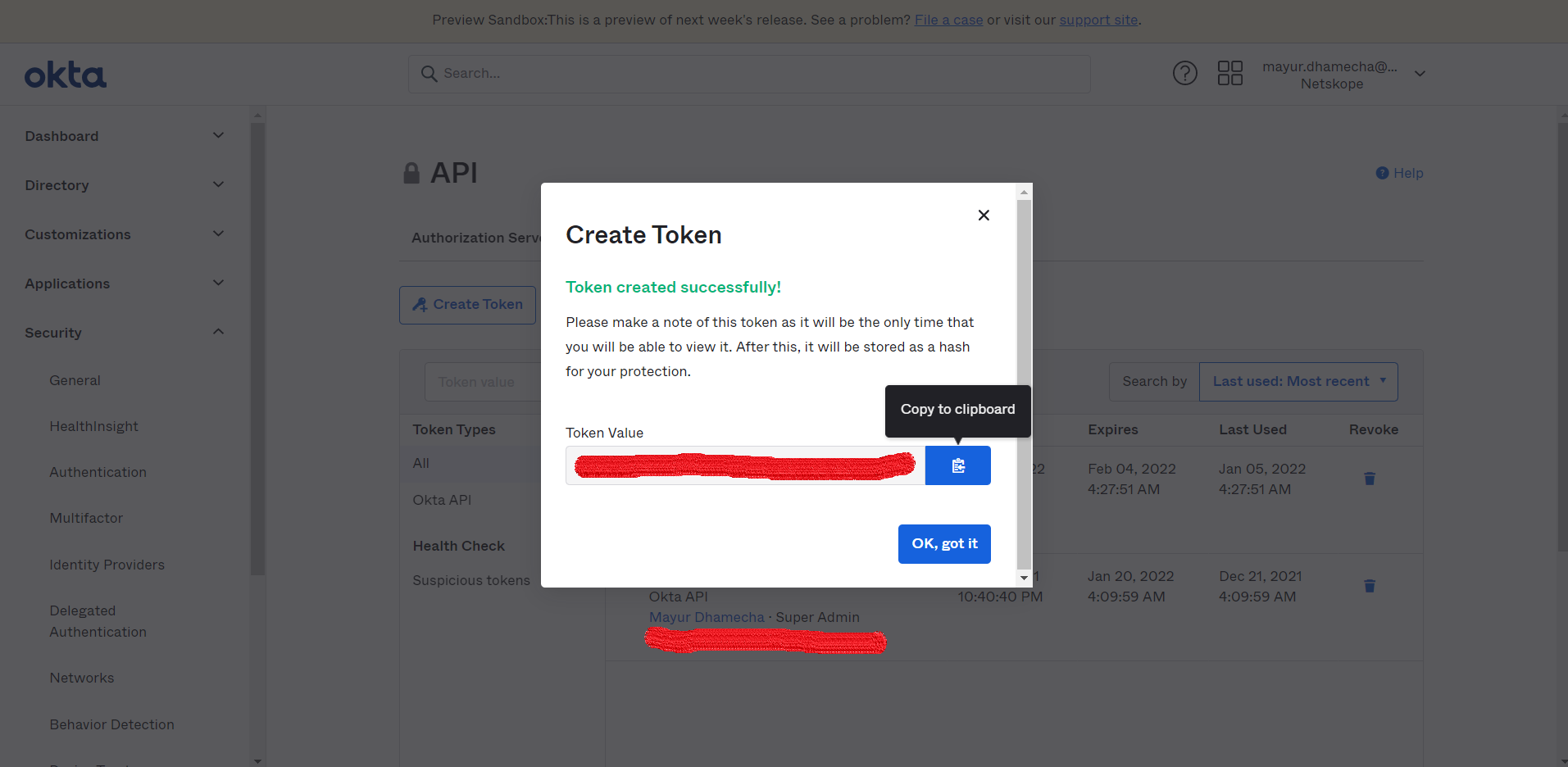Expand the Customizations menu
The width and height of the screenshot is (1568, 767).
pos(125,234)
